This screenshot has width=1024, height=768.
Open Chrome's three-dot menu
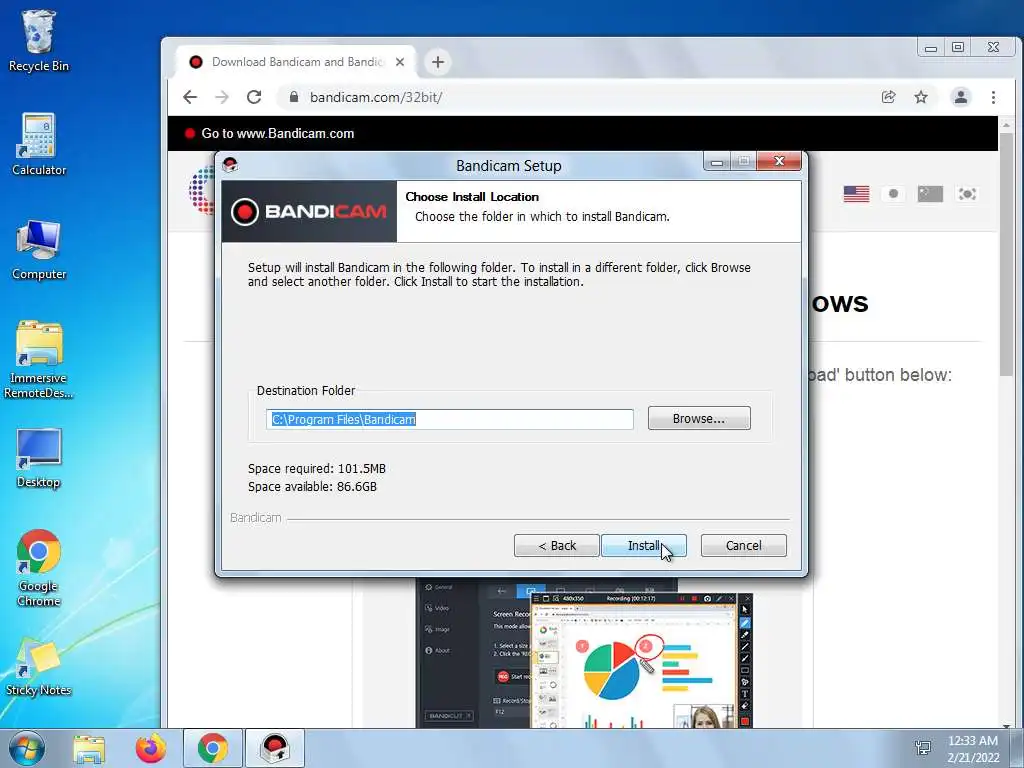coord(993,97)
